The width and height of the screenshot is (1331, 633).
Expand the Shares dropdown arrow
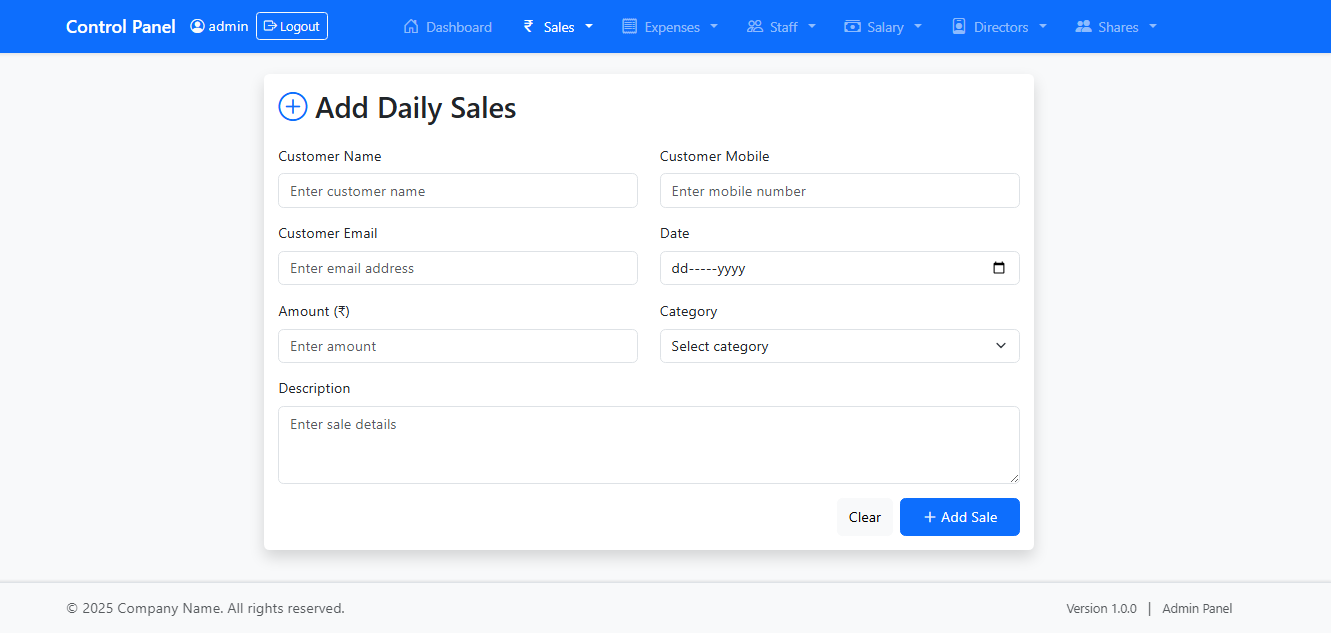pos(1153,27)
